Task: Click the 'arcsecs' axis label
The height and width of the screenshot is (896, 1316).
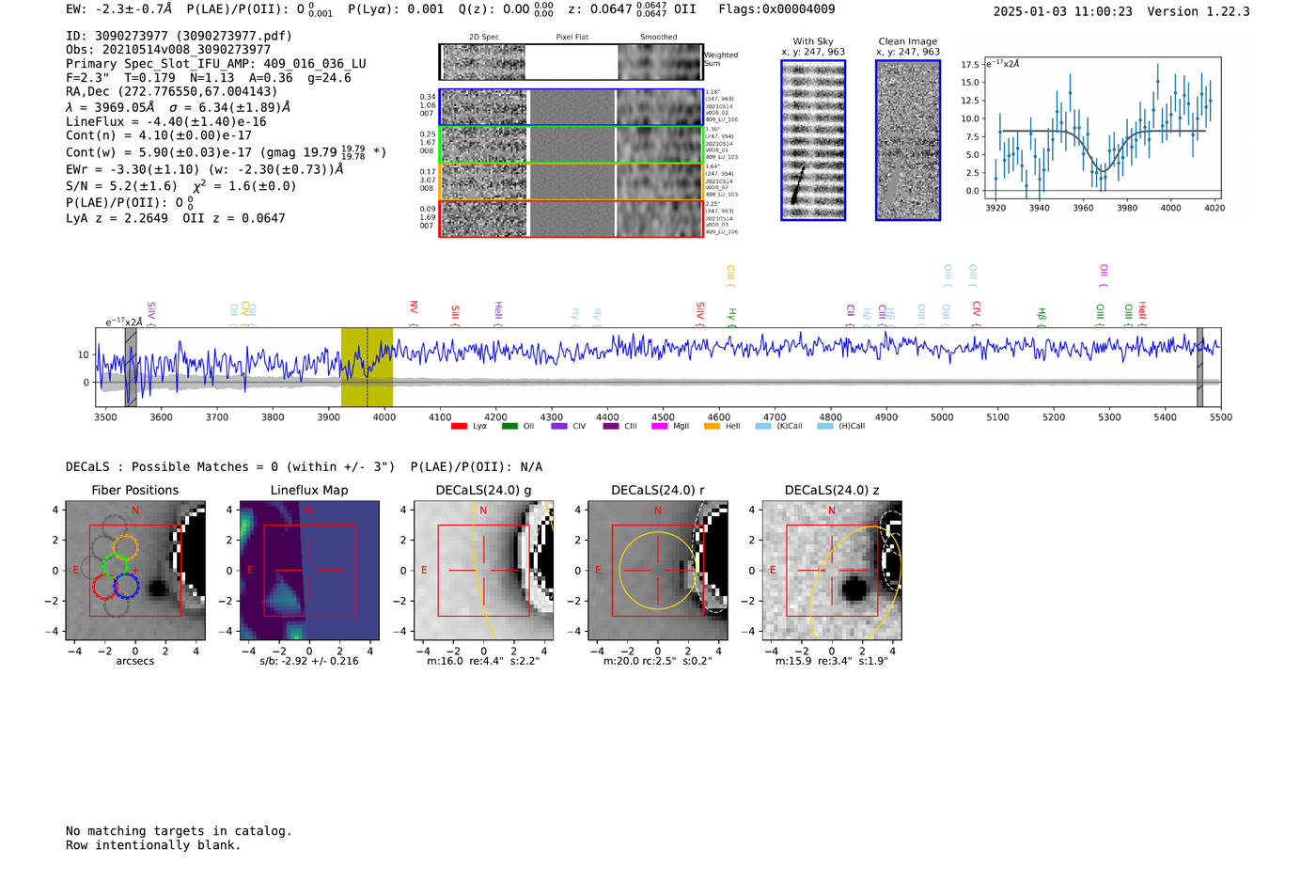Action: 135,661
